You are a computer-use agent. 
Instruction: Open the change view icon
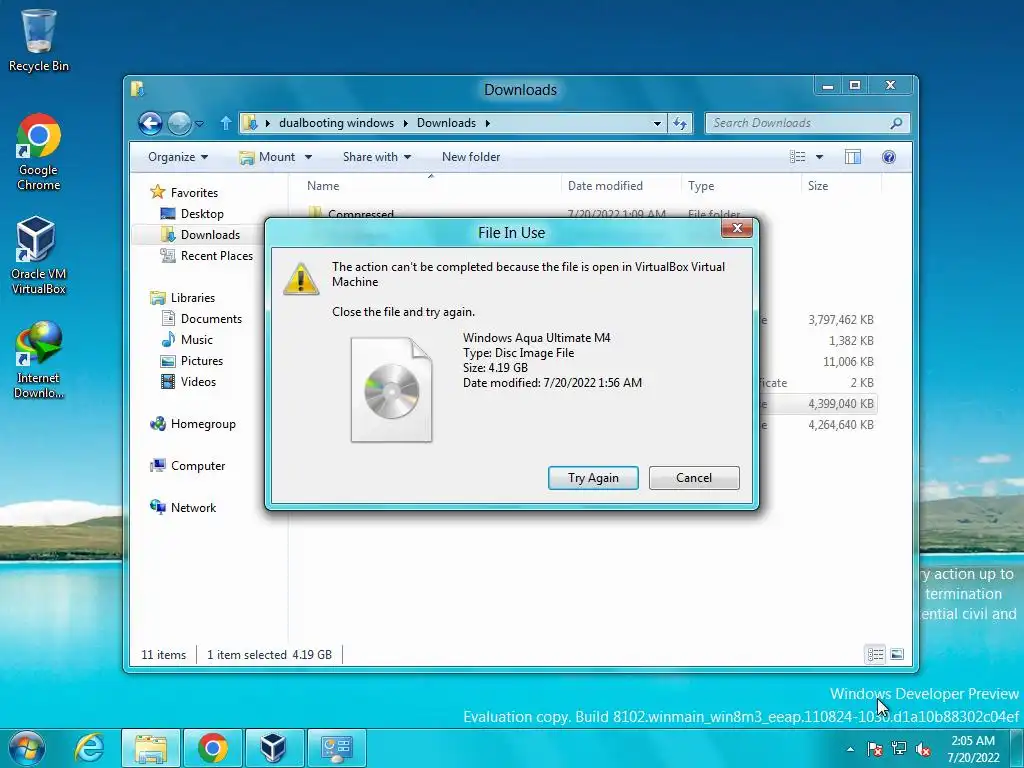click(x=797, y=157)
